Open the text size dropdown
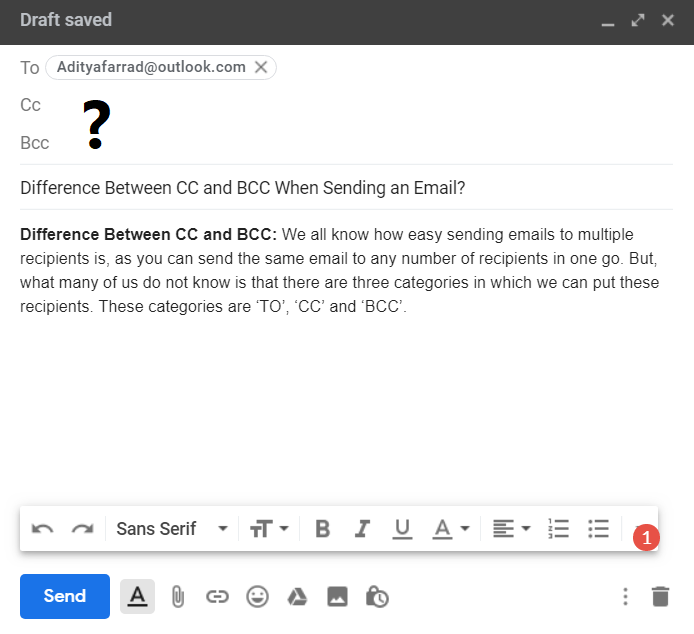 click(269, 528)
